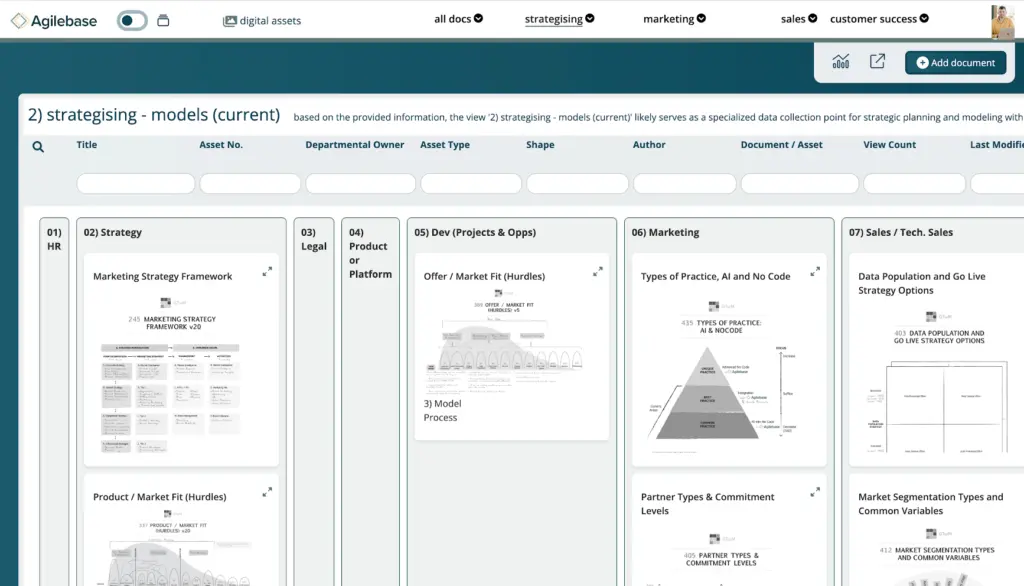This screenshot has height=586, width=1024.
Task: Click the open in new window icon
Action: coord(877,62)
